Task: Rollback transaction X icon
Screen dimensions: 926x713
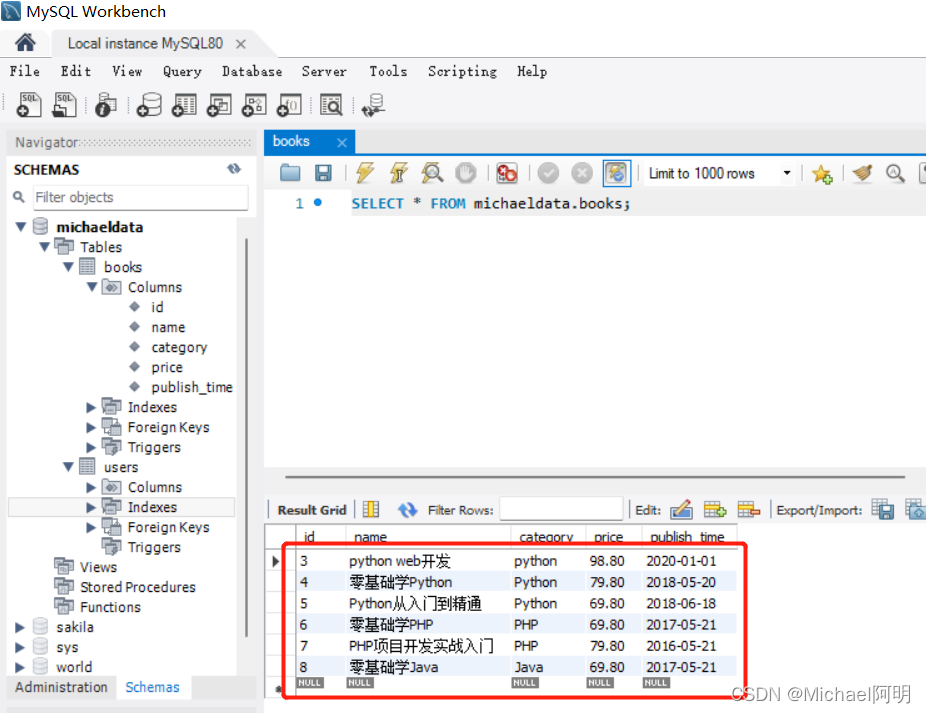Action: pos(582,173)
